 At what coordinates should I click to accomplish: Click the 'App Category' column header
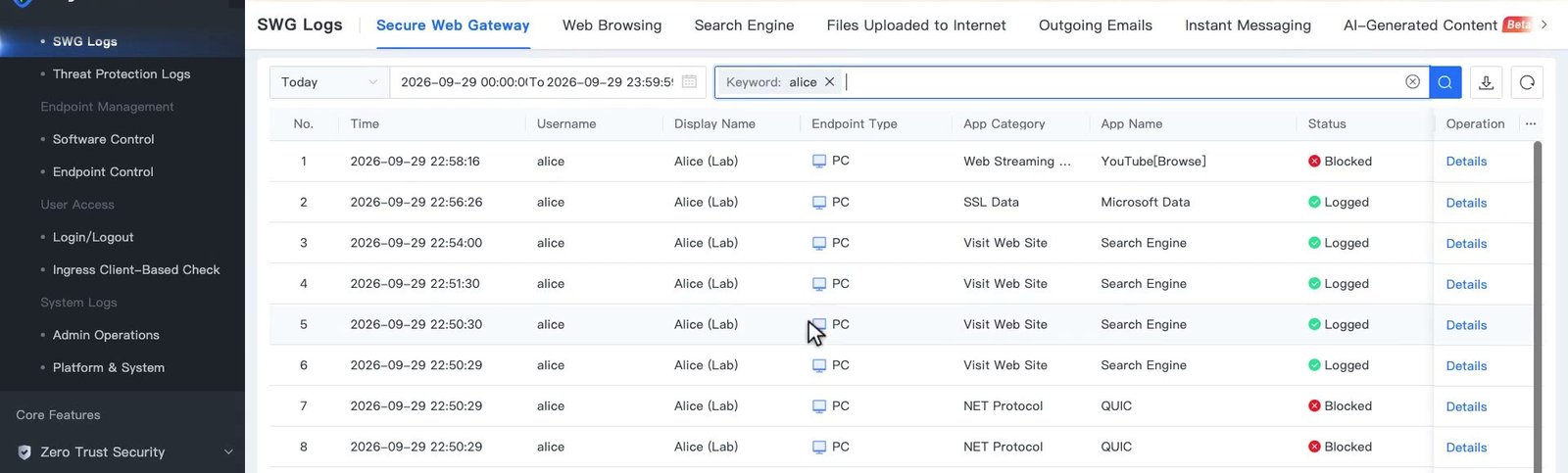tap(1004, 123)
